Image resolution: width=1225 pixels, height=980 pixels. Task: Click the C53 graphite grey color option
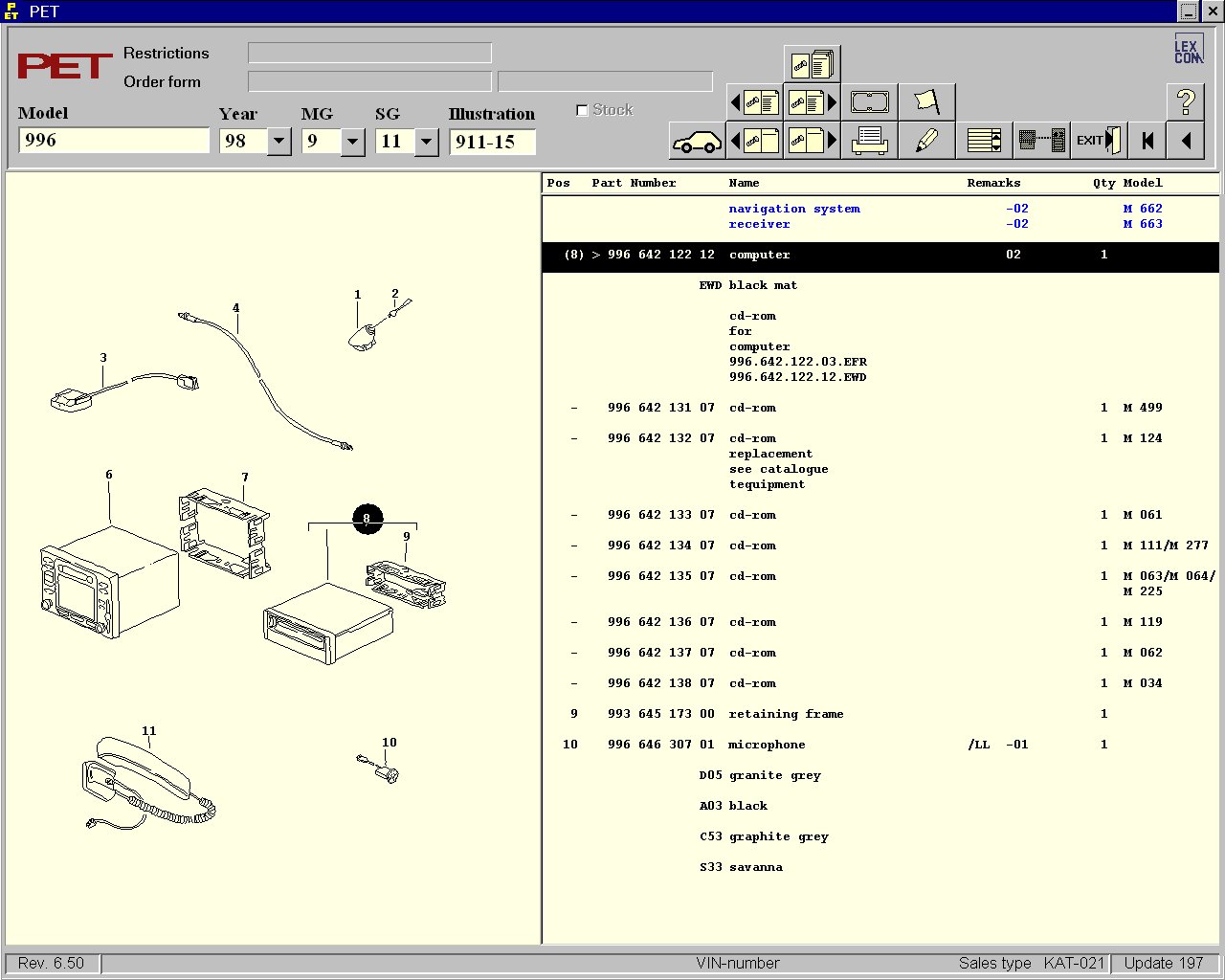764,836
